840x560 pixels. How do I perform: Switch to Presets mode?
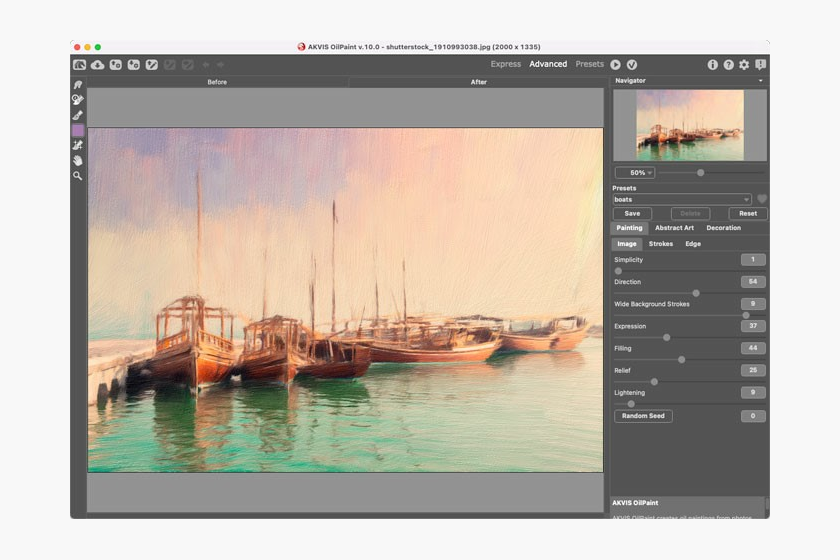click(x=589, y=64)
